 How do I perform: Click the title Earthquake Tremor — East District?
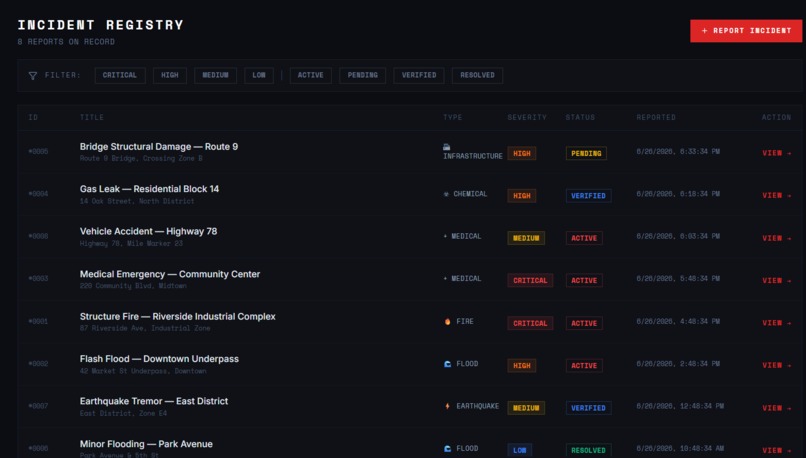pos(154,401)
